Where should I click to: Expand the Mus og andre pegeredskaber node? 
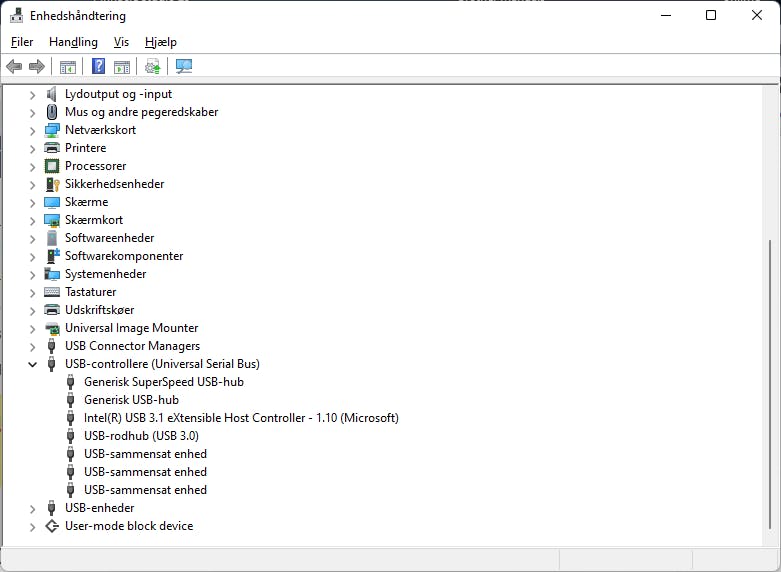pyautogui.click(x=32, y=113)
